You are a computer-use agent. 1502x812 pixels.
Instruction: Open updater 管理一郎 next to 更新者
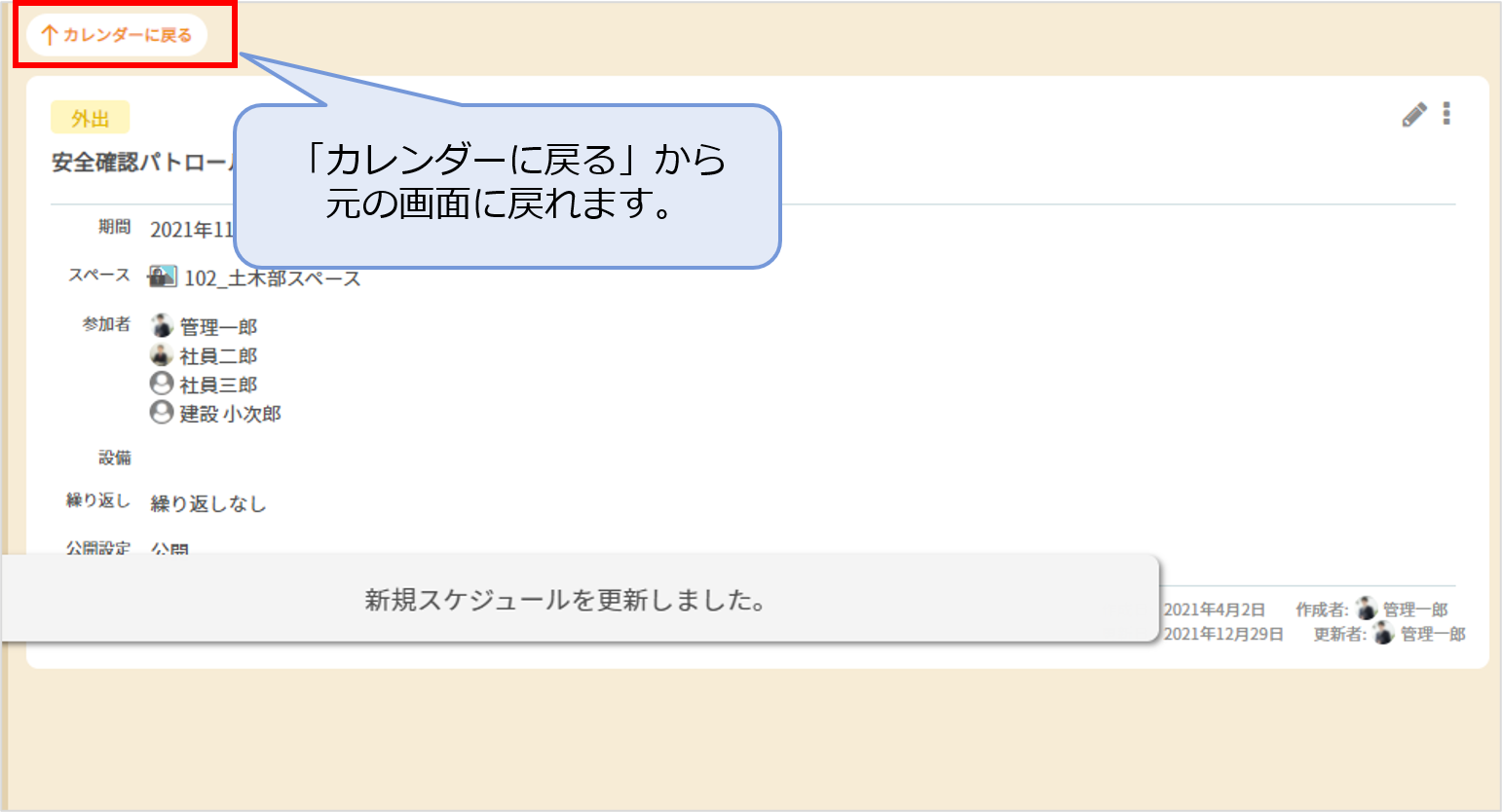(1433, 634)
